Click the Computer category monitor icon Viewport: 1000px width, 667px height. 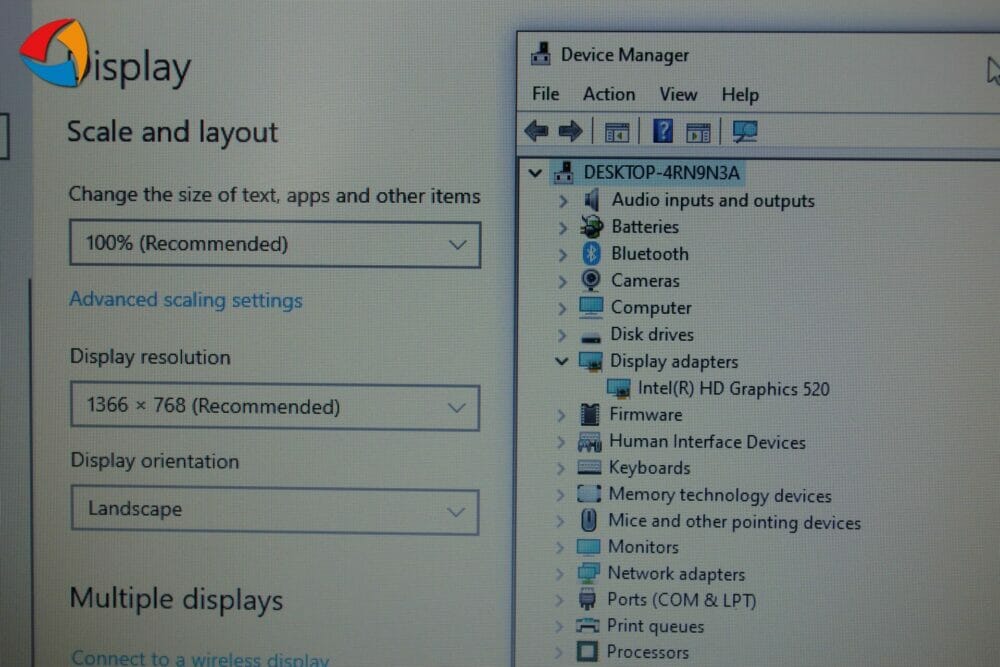pyautogui.click(x=591, y=307)
